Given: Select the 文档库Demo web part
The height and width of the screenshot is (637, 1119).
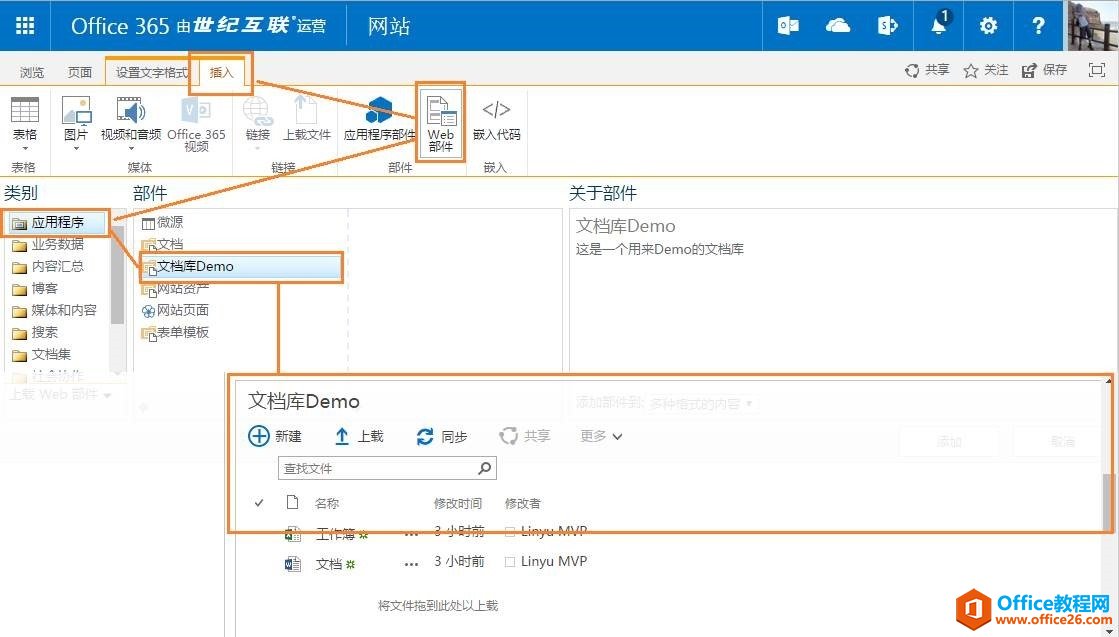Looking at the screenshot, I should (x=241, y=267).
